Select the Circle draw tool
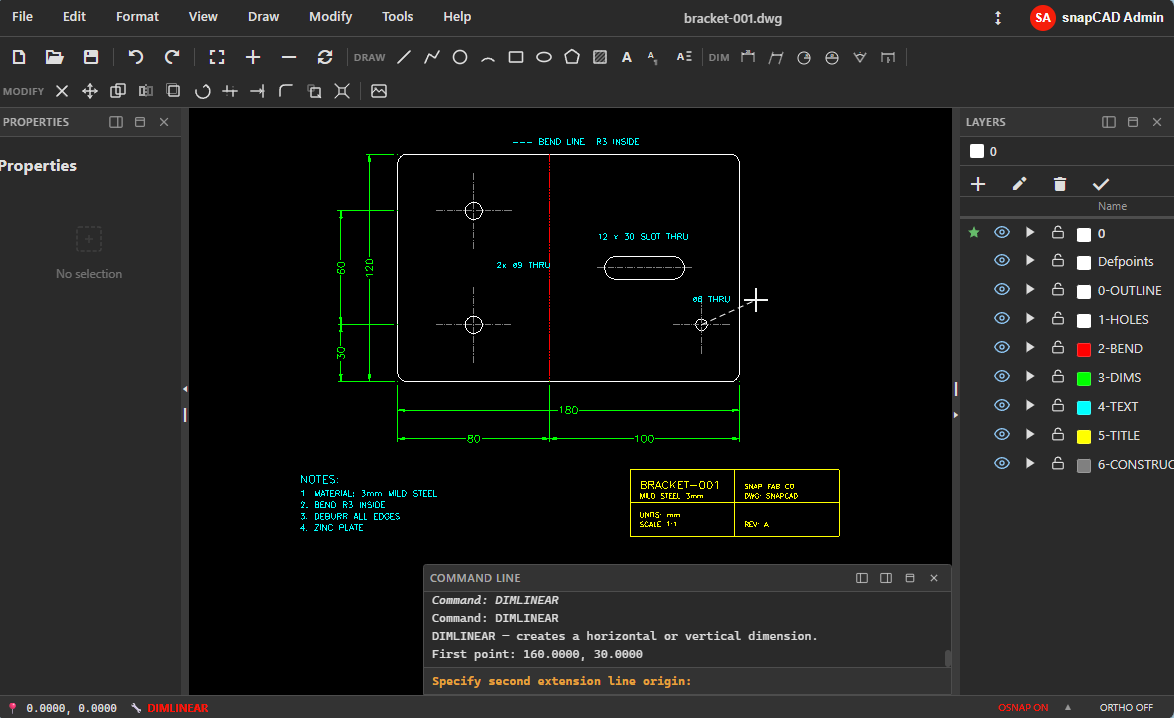This screenshot has width=1174, height=718. pyautogui.click(x=460, y=57)
